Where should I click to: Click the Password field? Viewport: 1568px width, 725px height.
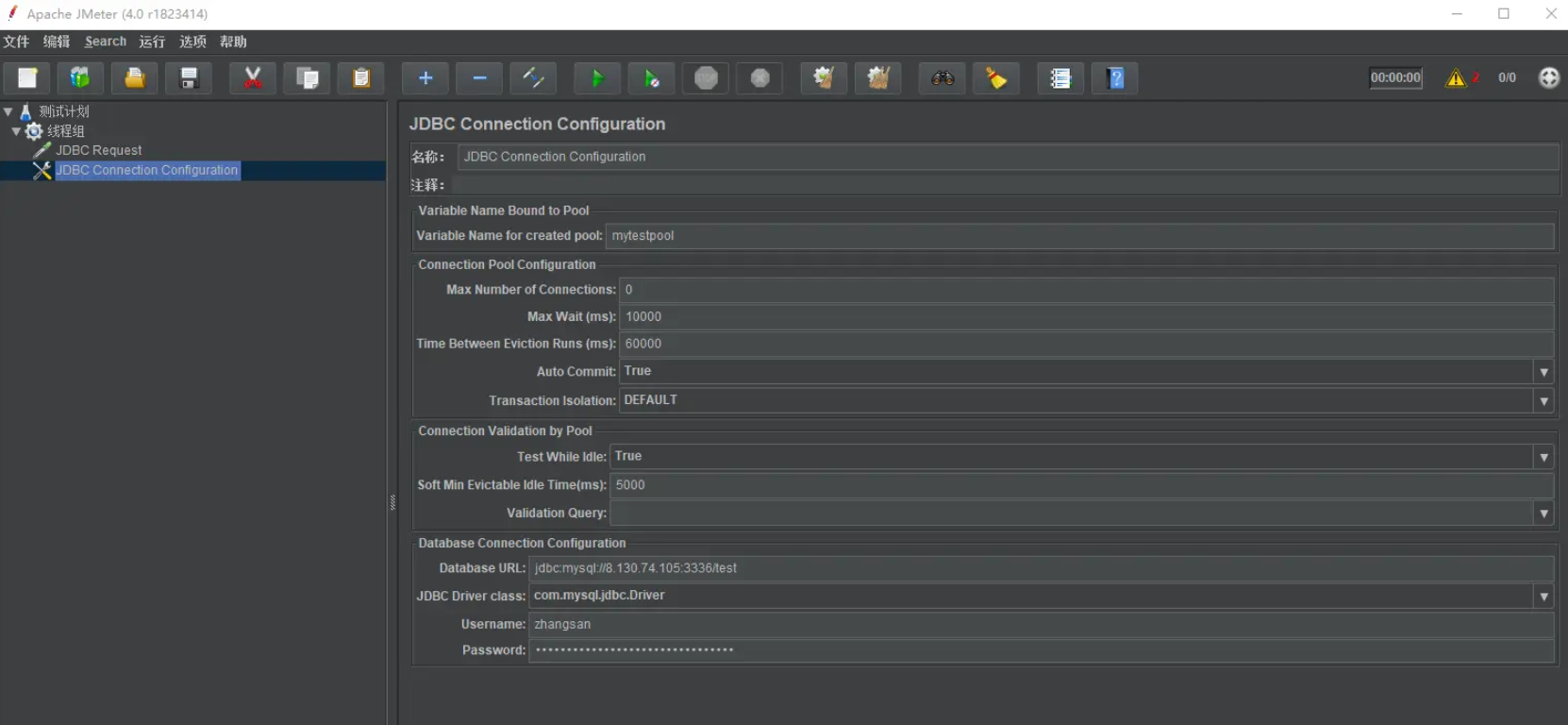coord(1041,650)
